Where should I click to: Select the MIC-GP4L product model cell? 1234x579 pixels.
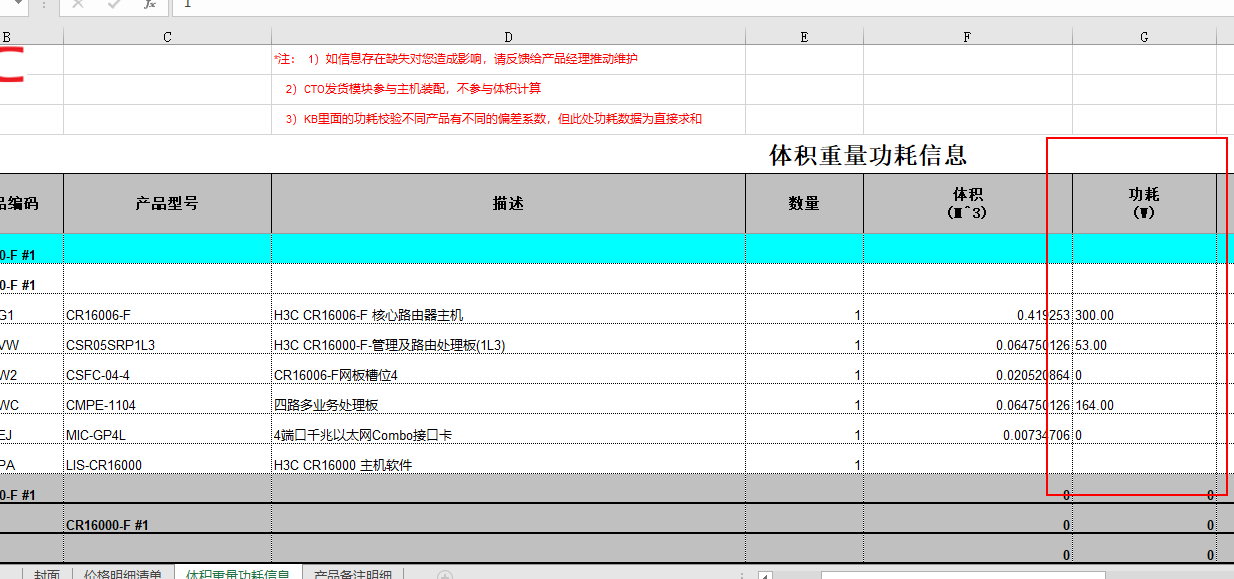pyautogui.click(x=167, y=435)
